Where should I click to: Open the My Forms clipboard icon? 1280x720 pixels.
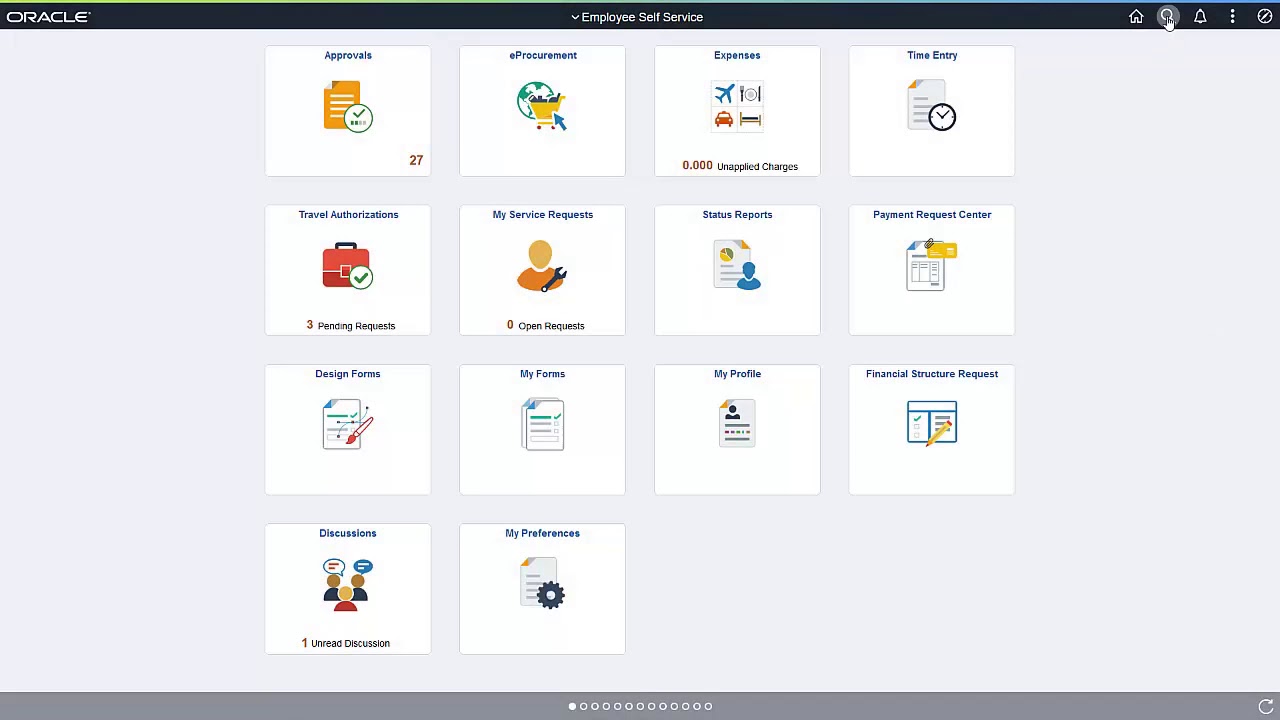[542, 424]
